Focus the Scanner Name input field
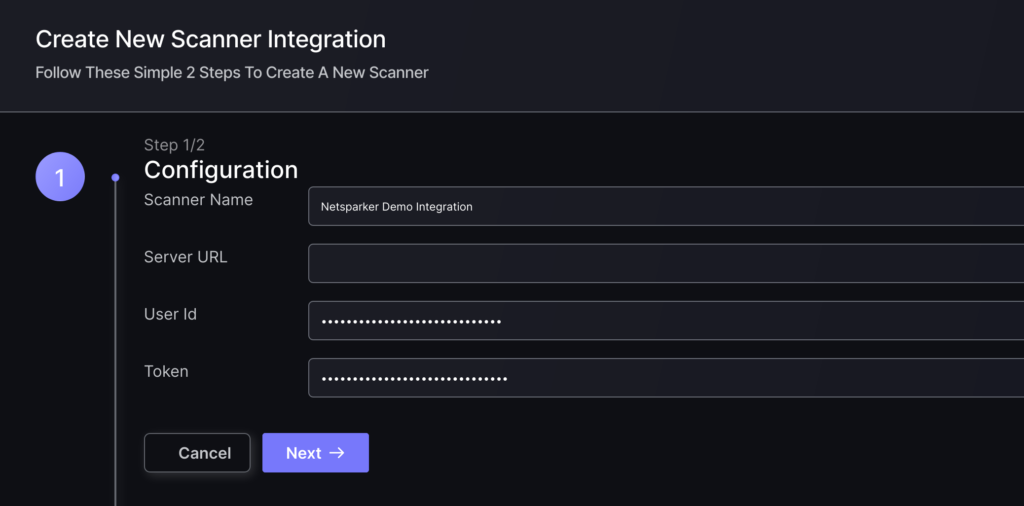The width and height of the screenshot is (1024, 506). tap(666, 206)
